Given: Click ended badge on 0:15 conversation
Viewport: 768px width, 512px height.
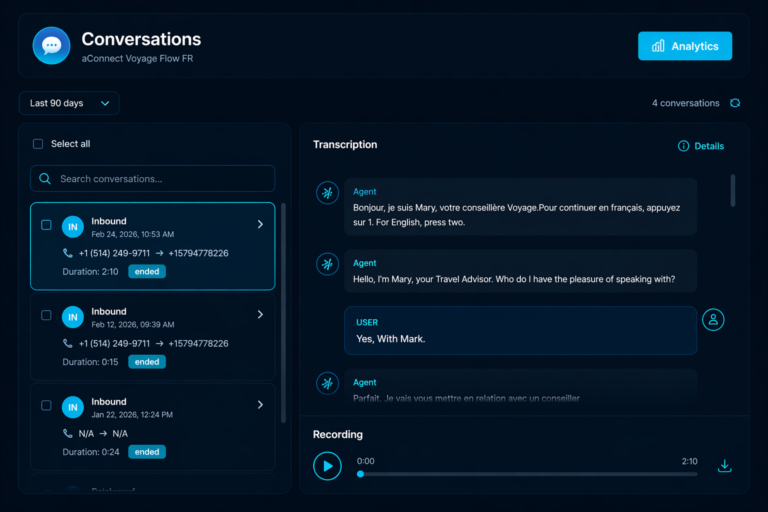Looking at the screenshot, I should point(147,362).
